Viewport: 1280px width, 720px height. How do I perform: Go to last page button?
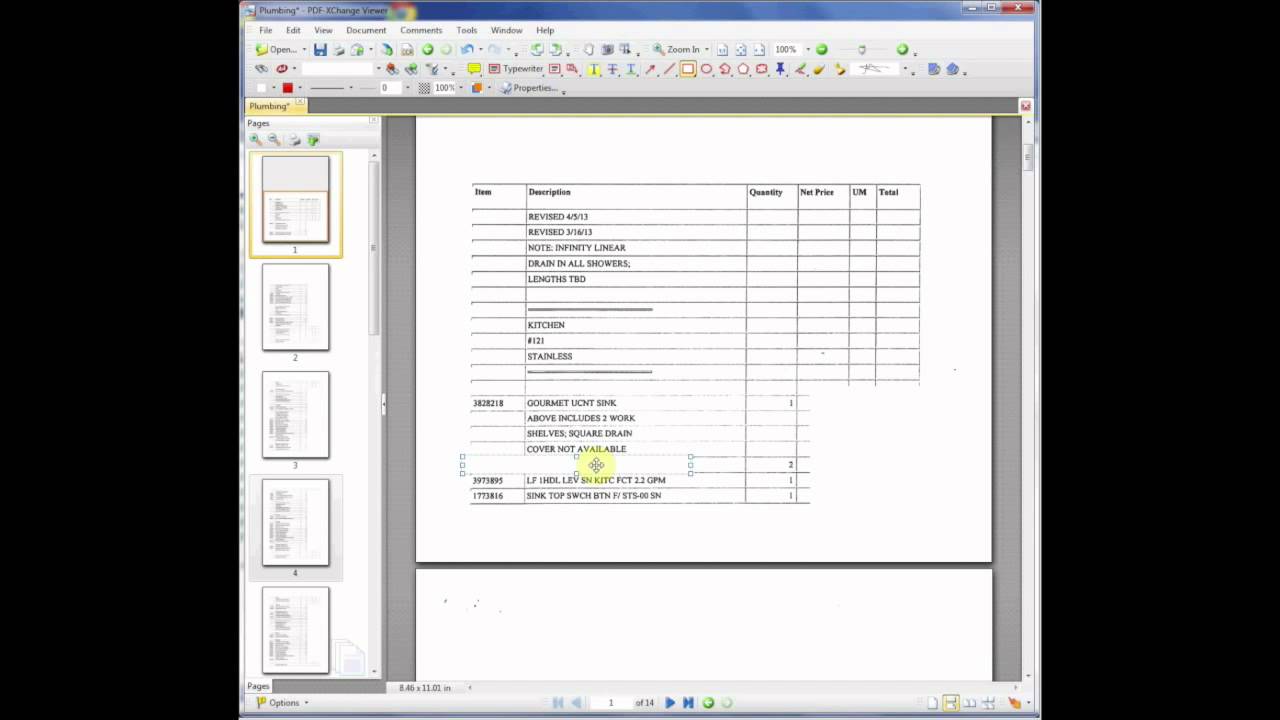pos(688,703)
